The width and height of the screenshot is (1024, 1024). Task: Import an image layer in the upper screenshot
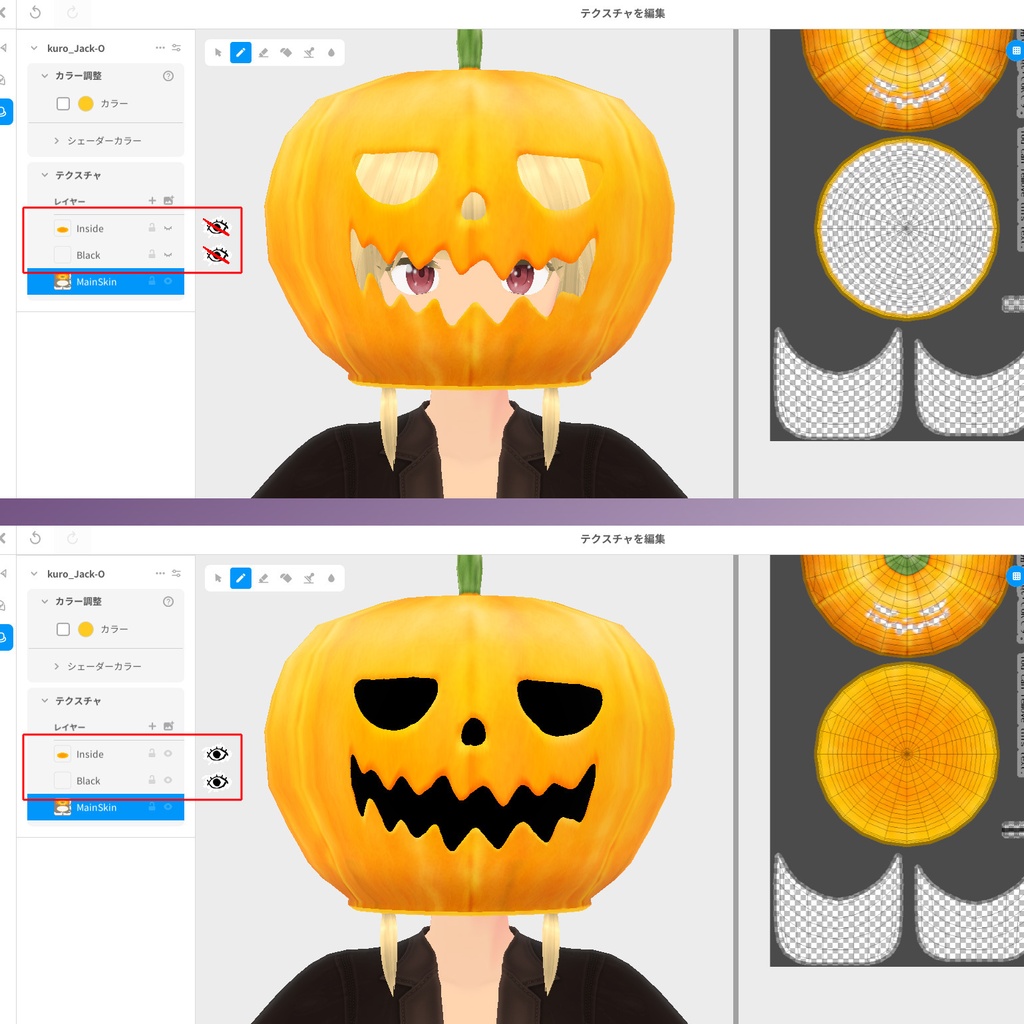[x=168, y=200]
